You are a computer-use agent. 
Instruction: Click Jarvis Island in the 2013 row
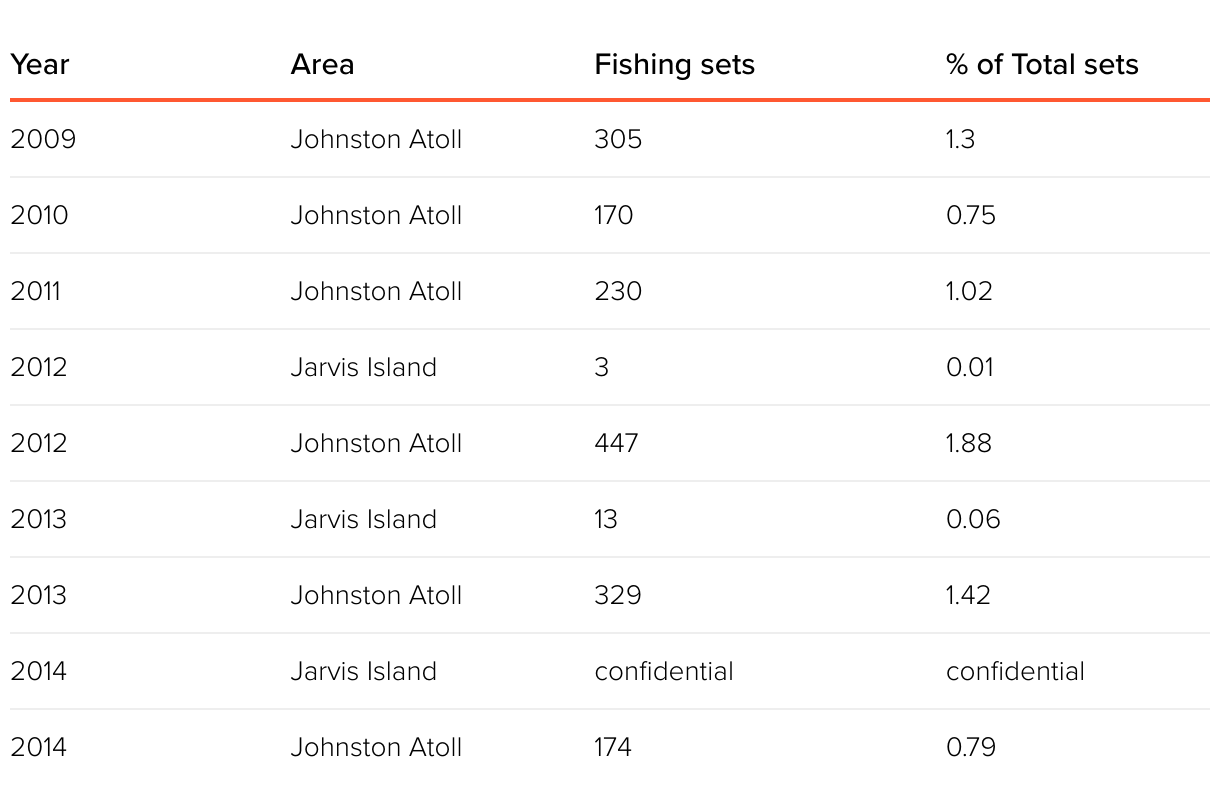(363, 519)
